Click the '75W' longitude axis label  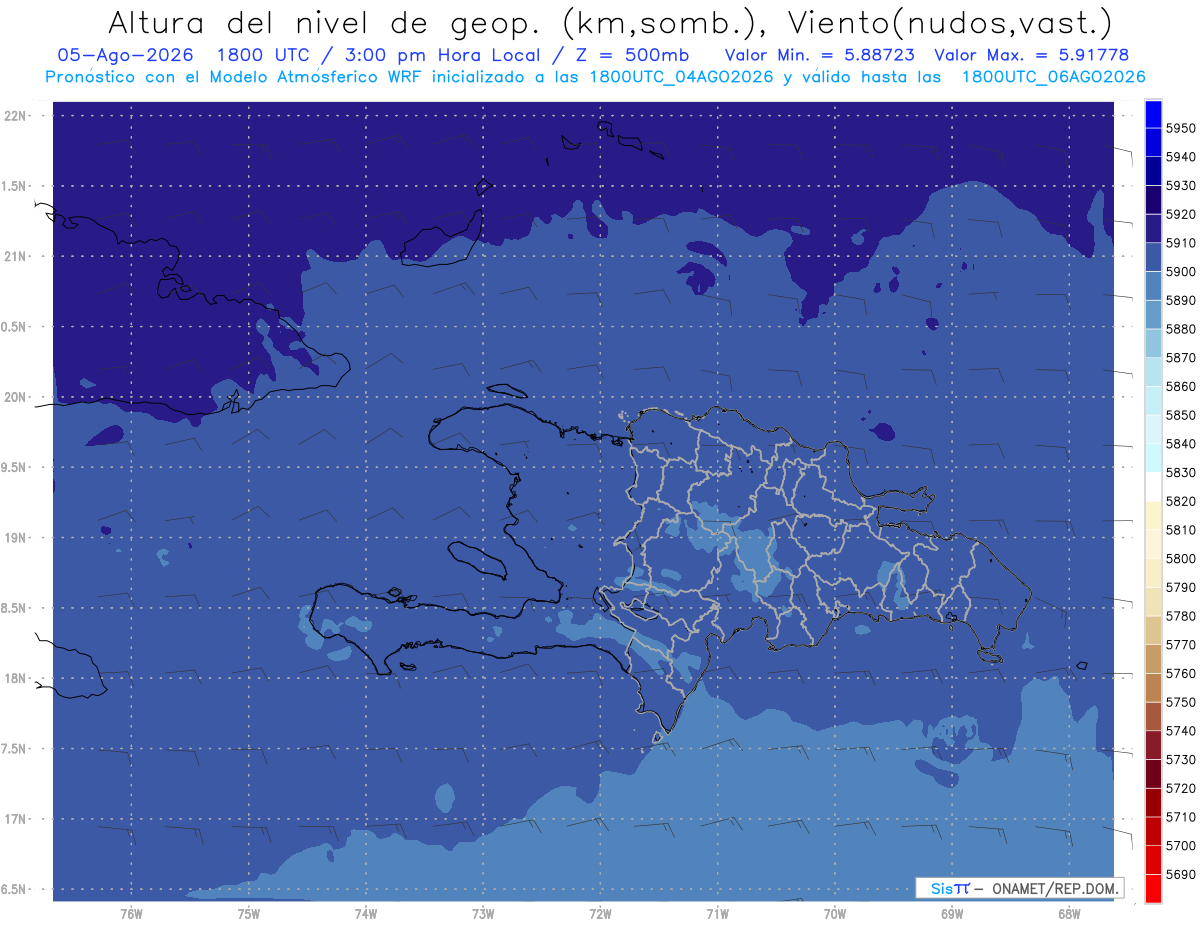point(248,913)
